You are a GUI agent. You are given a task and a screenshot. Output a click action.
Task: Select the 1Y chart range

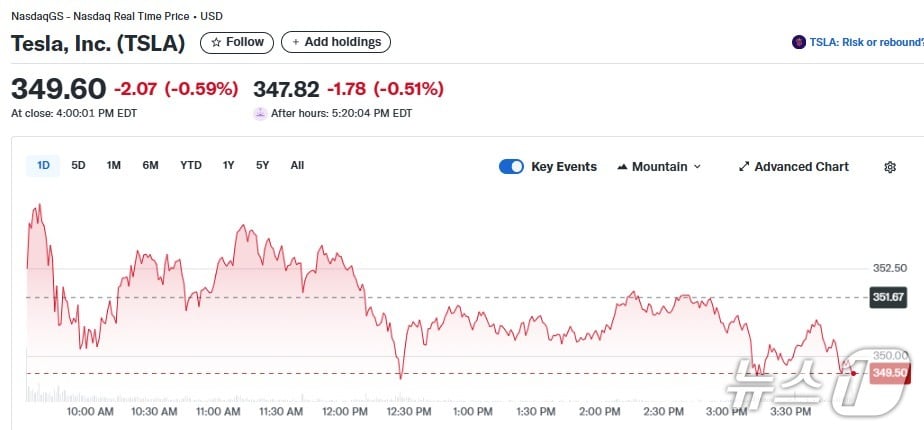coord(229,165)
